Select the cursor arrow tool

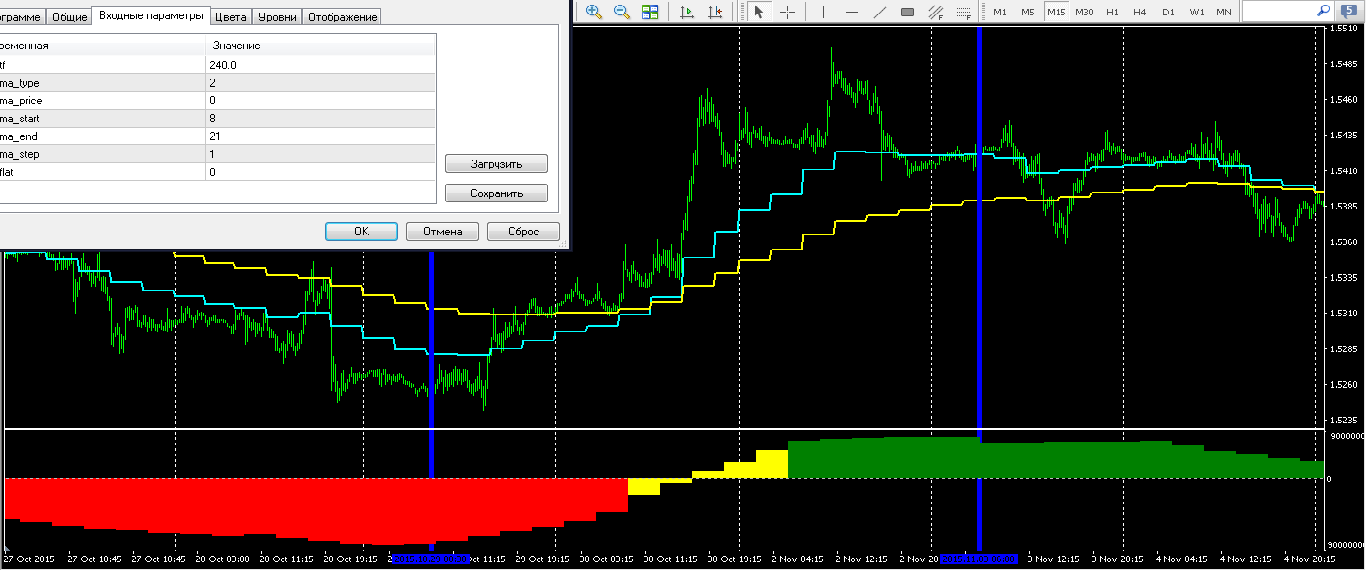coord(758,12)
